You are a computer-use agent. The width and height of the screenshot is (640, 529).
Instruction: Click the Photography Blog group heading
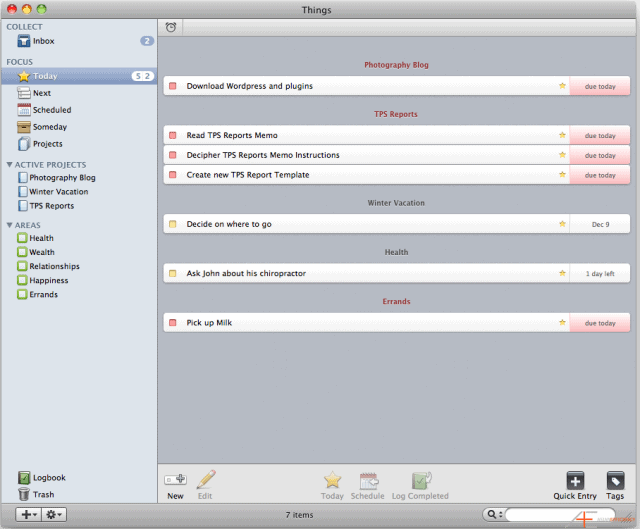point(396,65)
